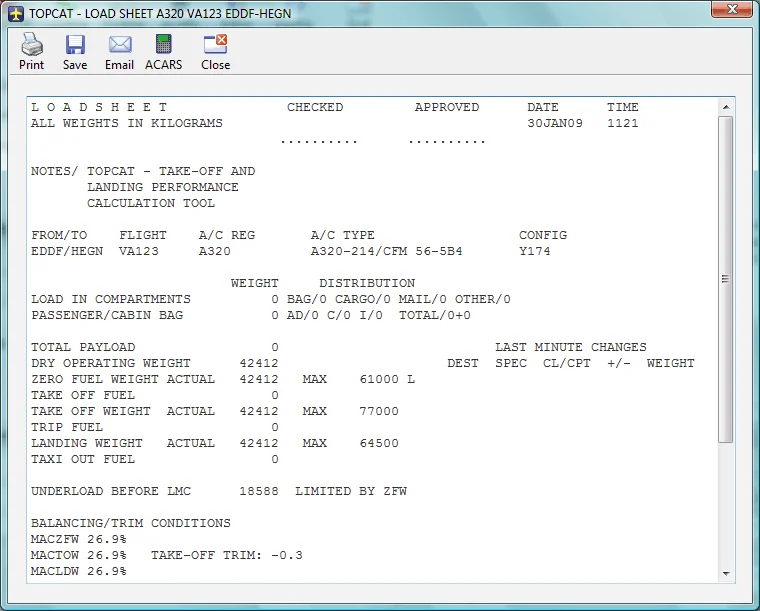Click the TAKE-OFF TRIM: -0.3 text

227,555
